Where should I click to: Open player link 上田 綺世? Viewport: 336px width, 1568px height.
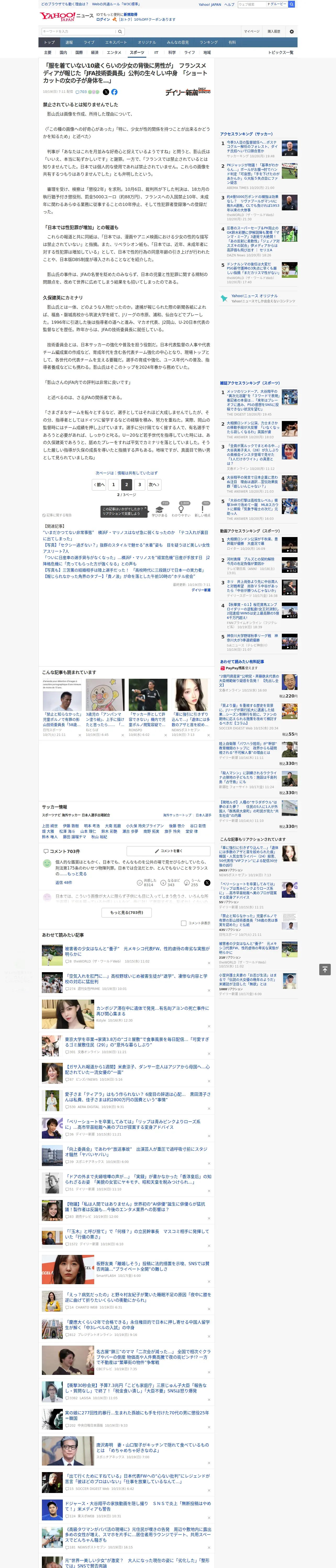tap(49, 826)
